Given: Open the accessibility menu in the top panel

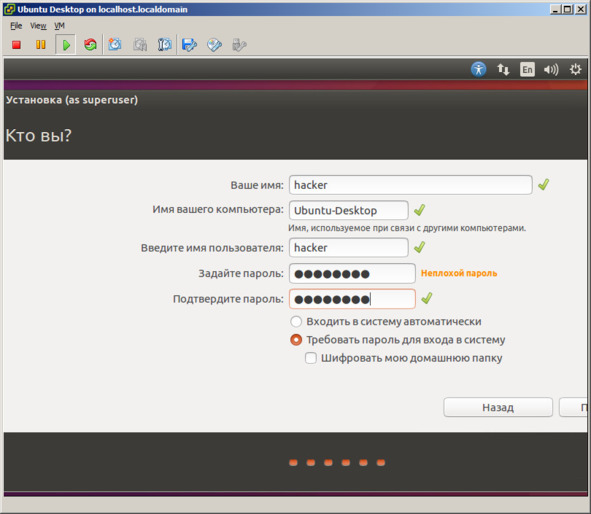Looking at the screenshot, I should click(x=478, y=69).
